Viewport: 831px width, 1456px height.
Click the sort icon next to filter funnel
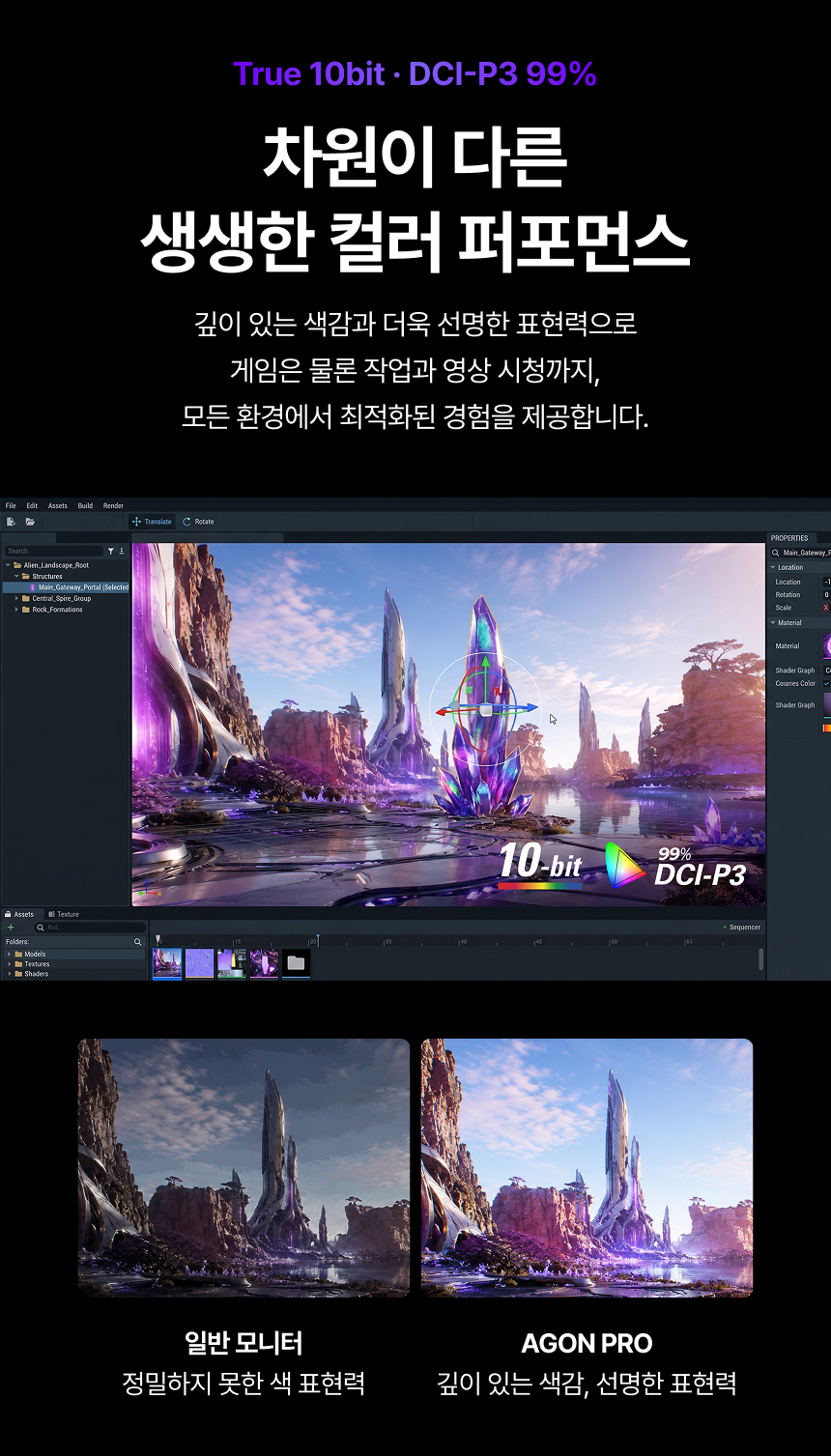pos(122,551)
